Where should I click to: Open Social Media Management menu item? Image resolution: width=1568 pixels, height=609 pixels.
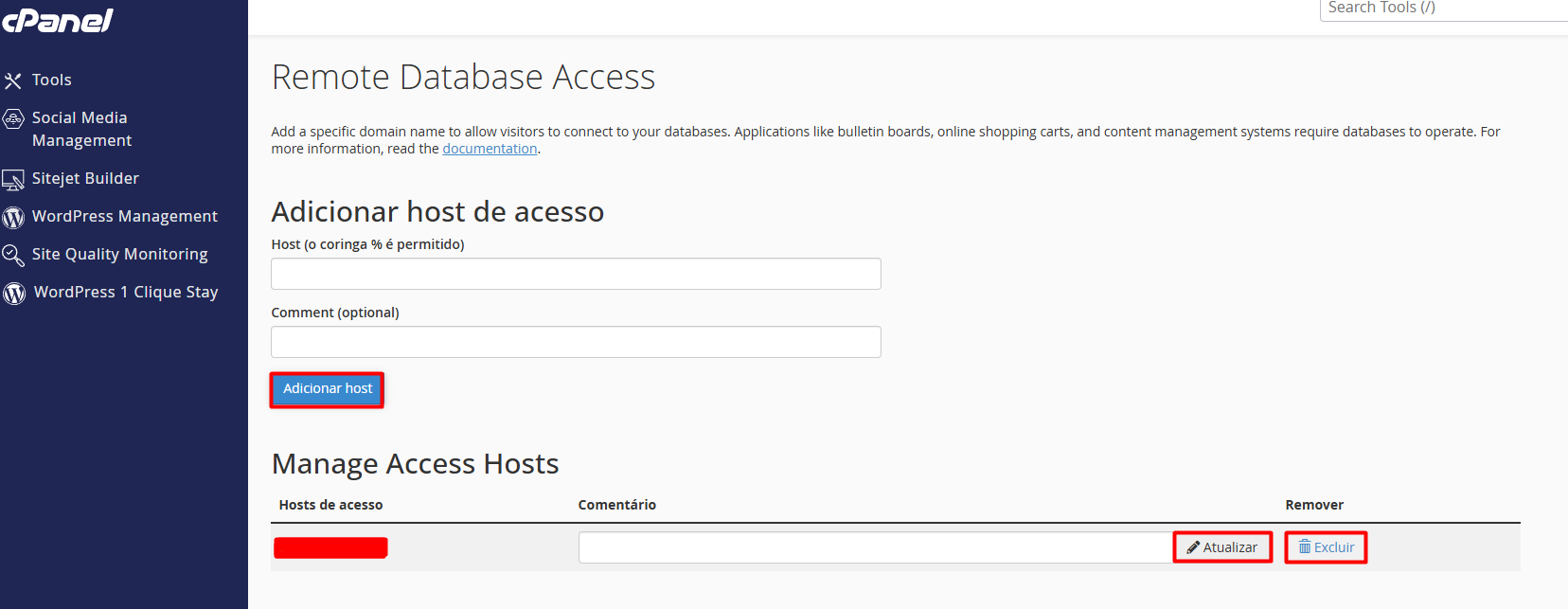pos(81,129)
